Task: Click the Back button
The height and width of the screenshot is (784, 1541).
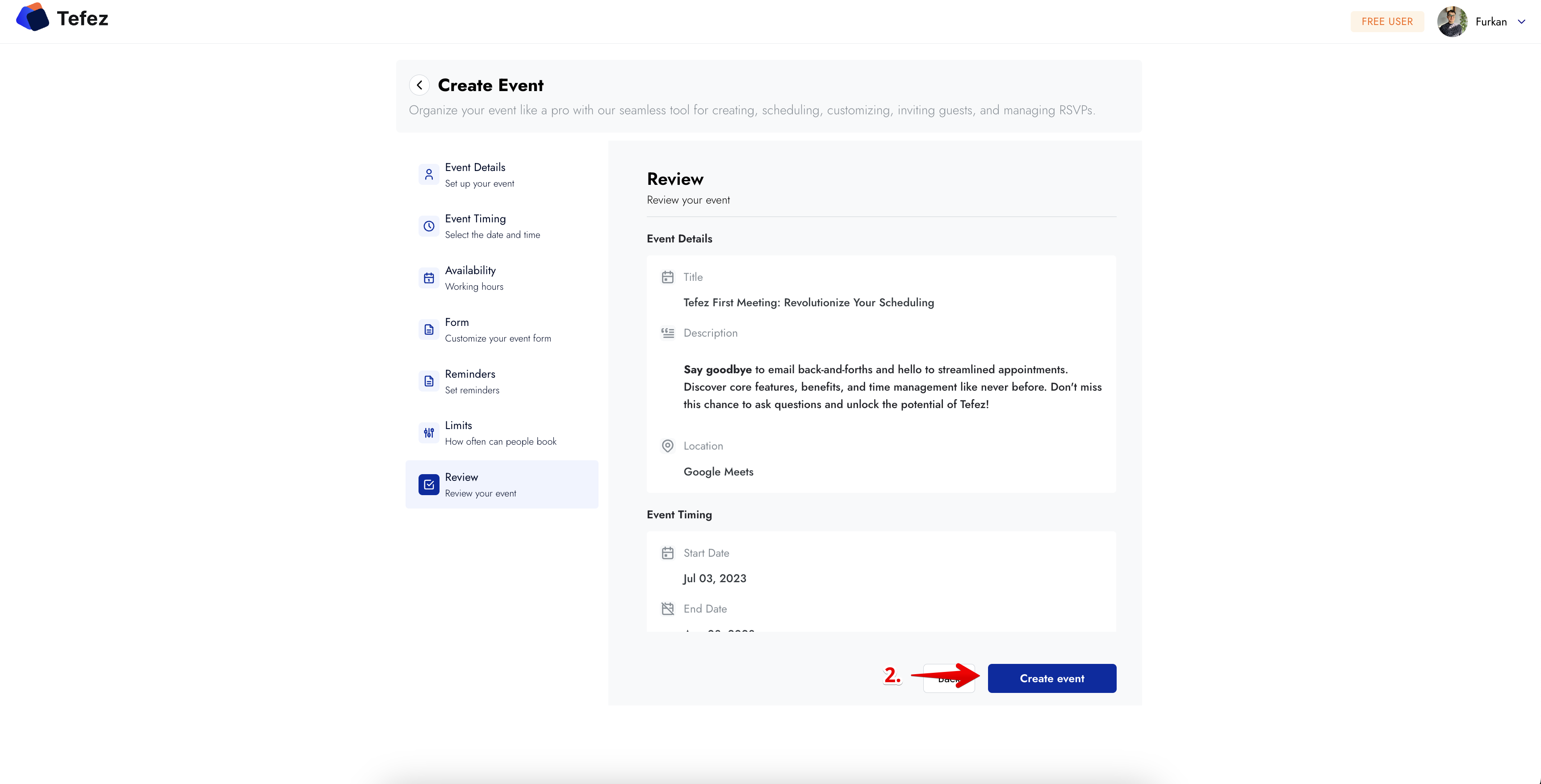Action: pos(949,678)
